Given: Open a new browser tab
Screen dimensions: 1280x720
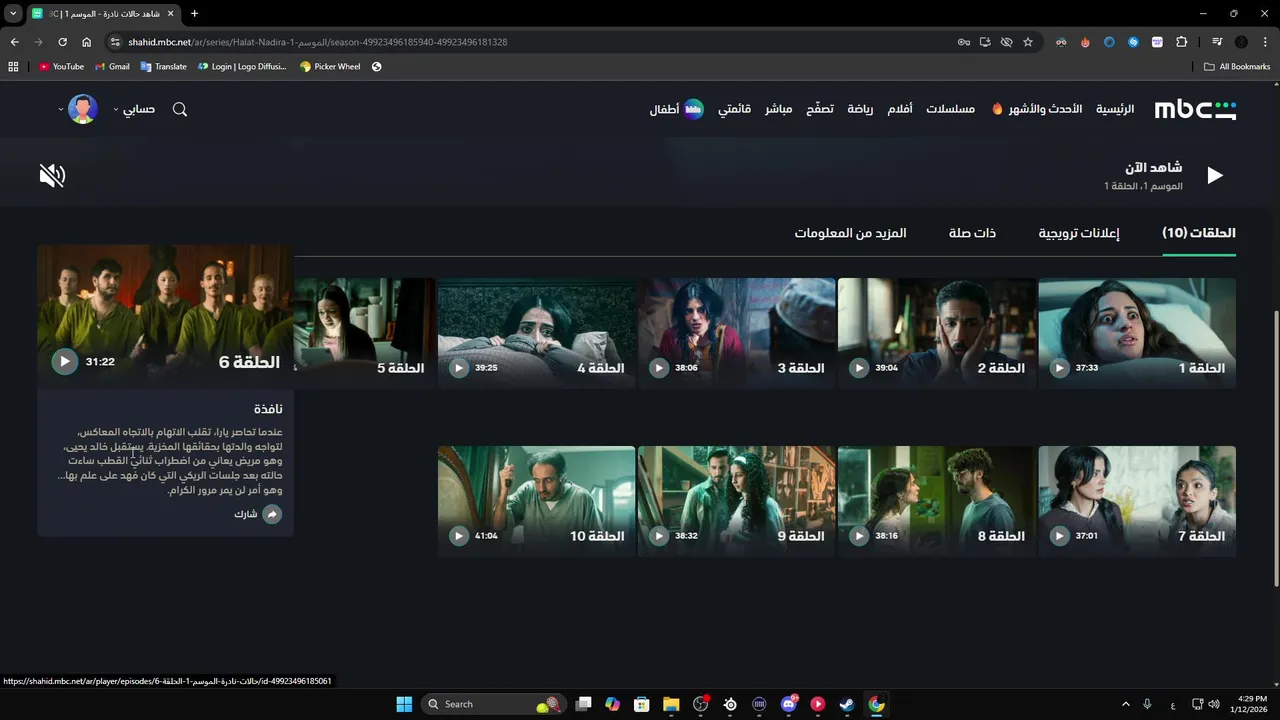Looking at the screenshot, I should click(194, 14).
